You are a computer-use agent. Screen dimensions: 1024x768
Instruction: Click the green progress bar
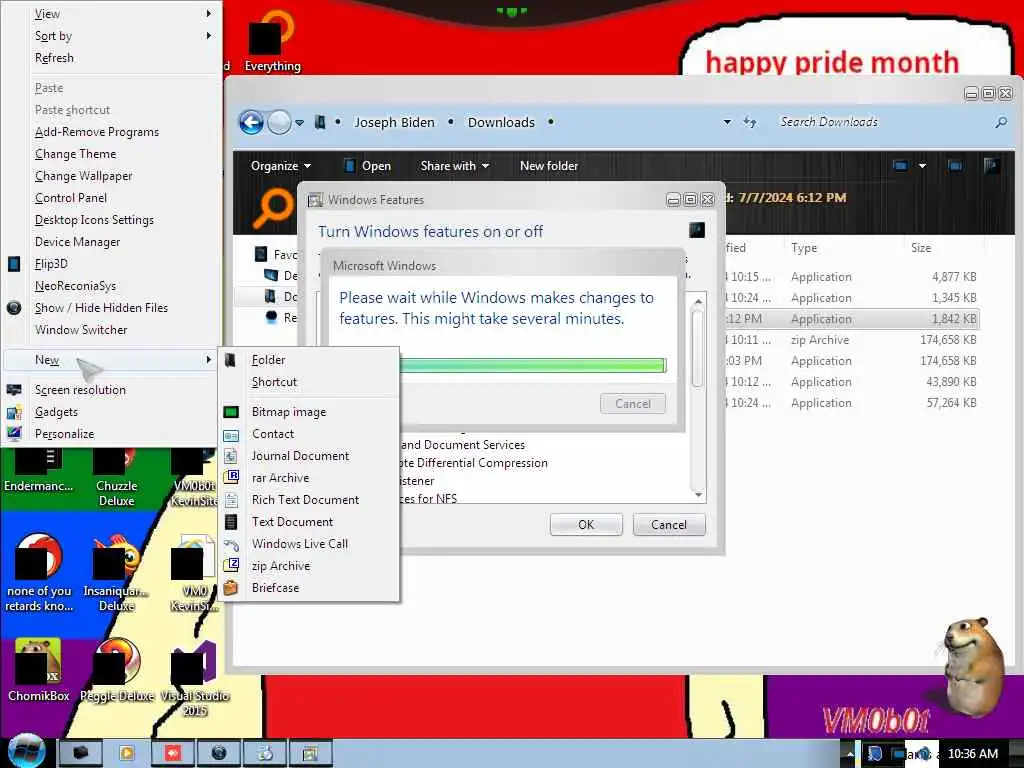click(x=532, y=365)
